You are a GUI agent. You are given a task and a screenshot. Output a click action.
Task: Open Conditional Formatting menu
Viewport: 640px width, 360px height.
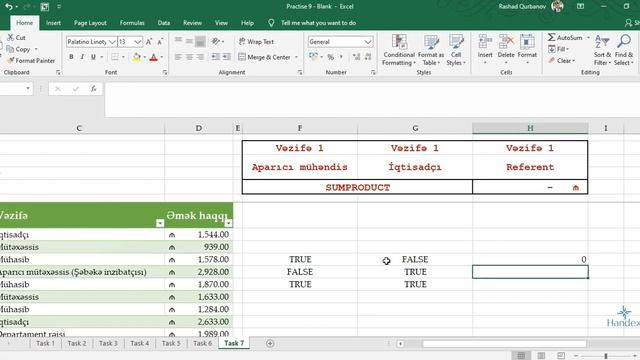point(399,50)
